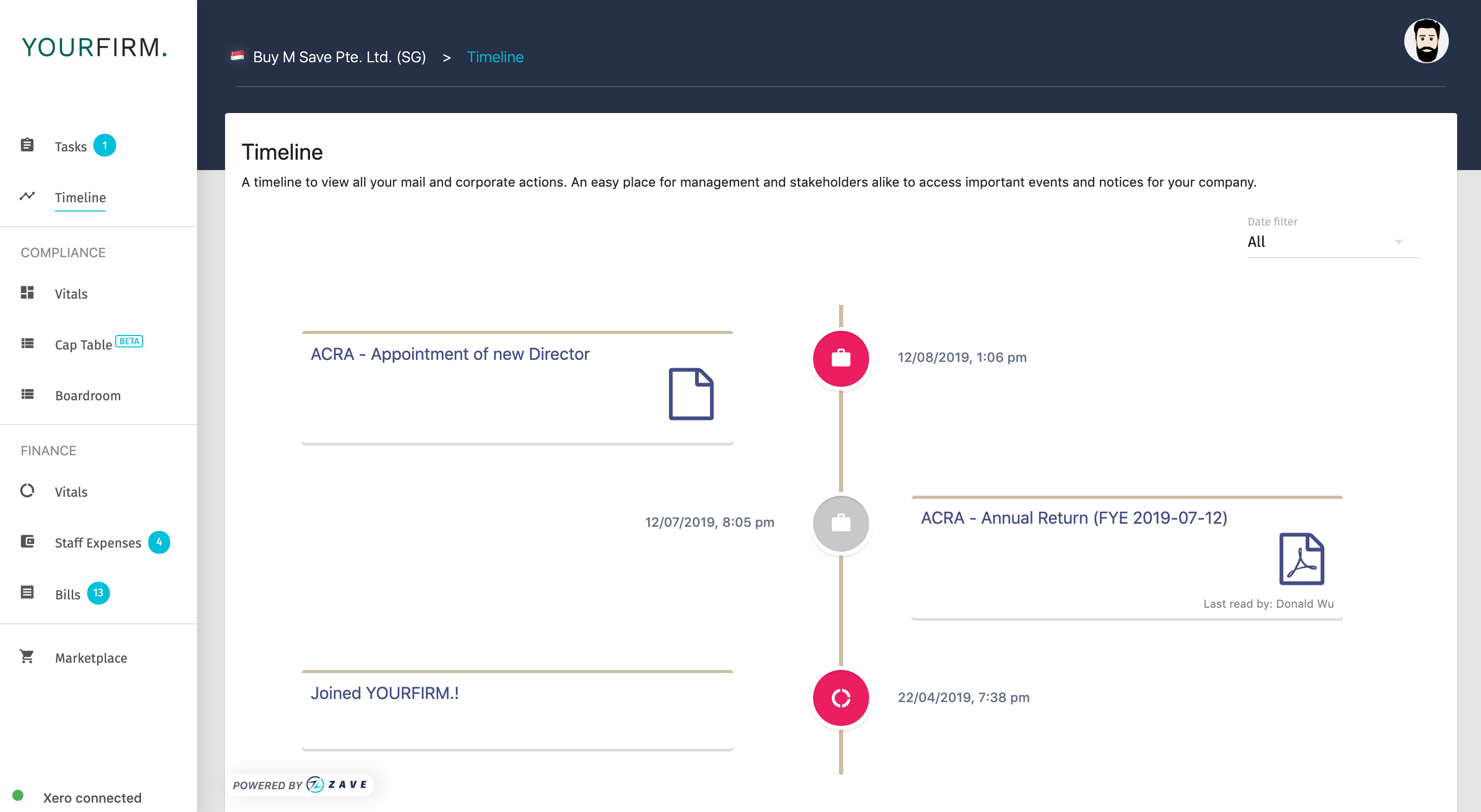The image size is (1481, 812).
Task: Click the Staff Expenses wallet icon
Action: pos(27,541)
